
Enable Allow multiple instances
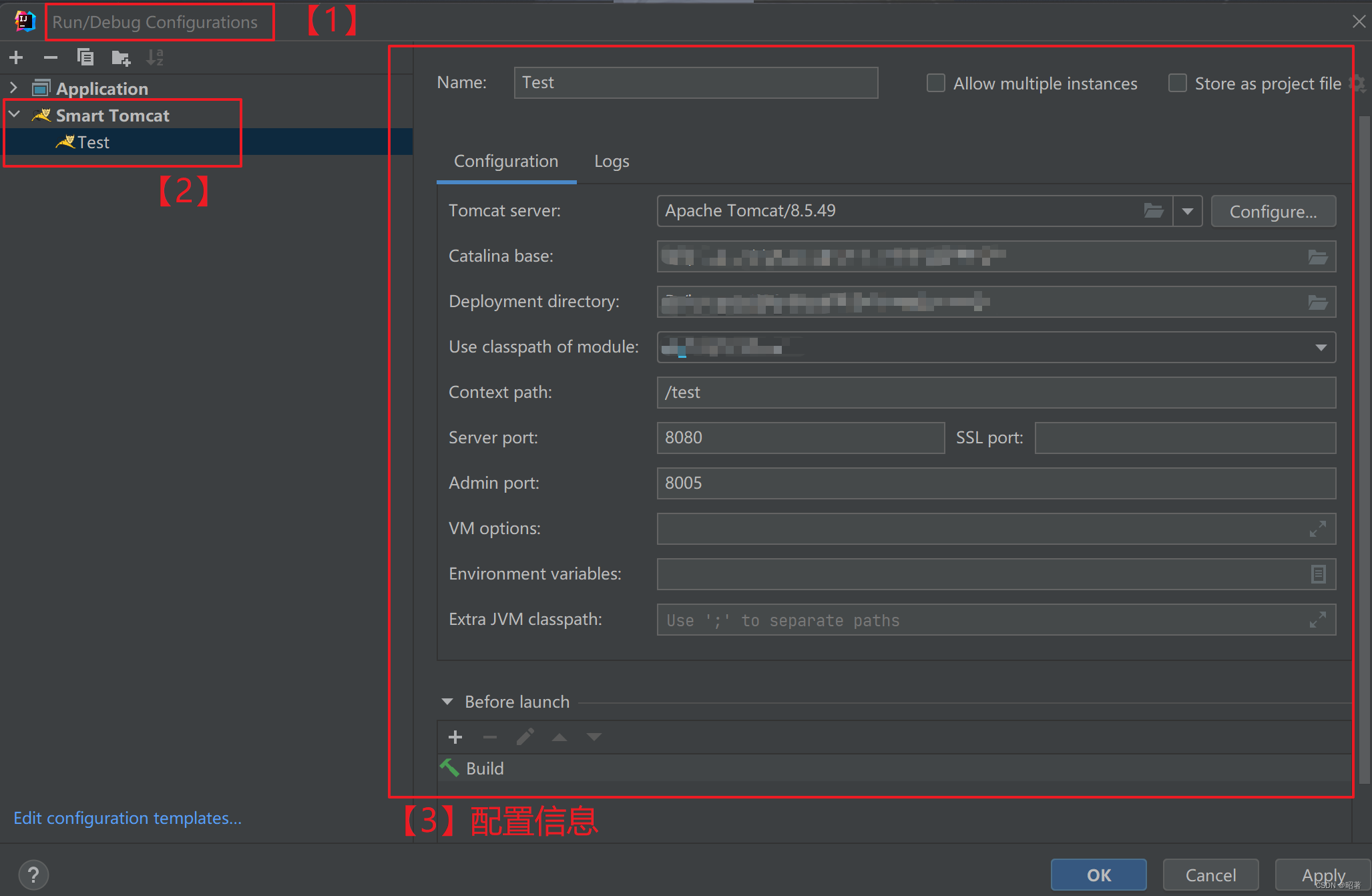point(936,83)
